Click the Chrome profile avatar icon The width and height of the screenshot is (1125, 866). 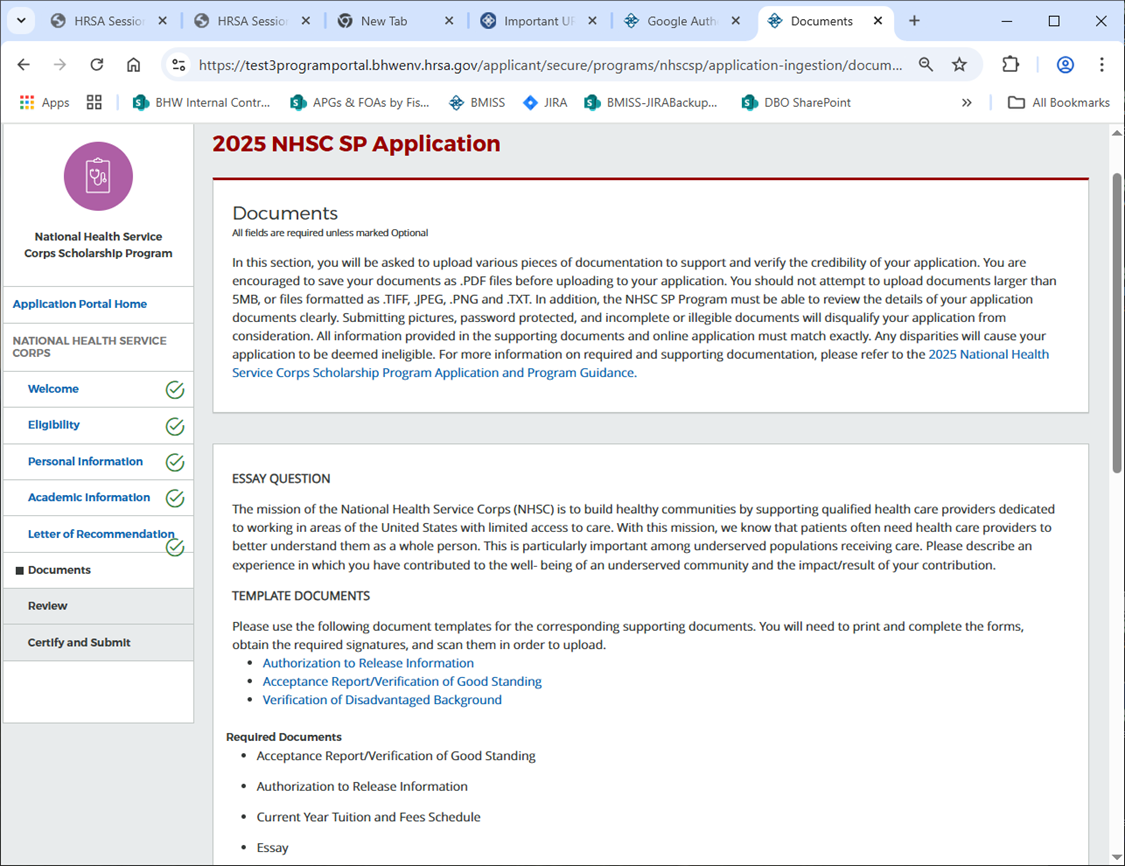[1065, 65]
